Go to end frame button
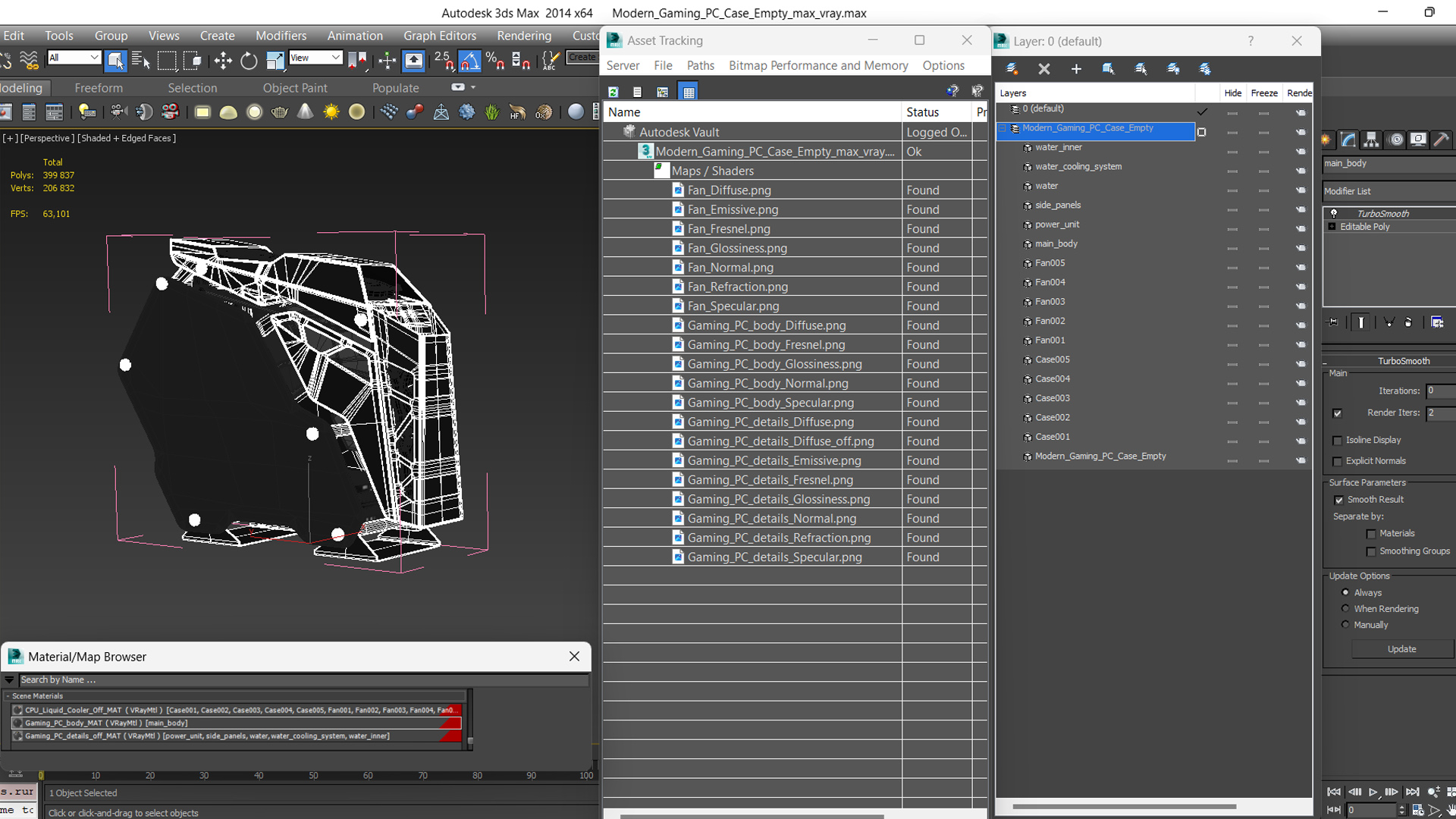Image resolution: width=1456 pixels, height=819 pixels. [x=1412, y=792]
